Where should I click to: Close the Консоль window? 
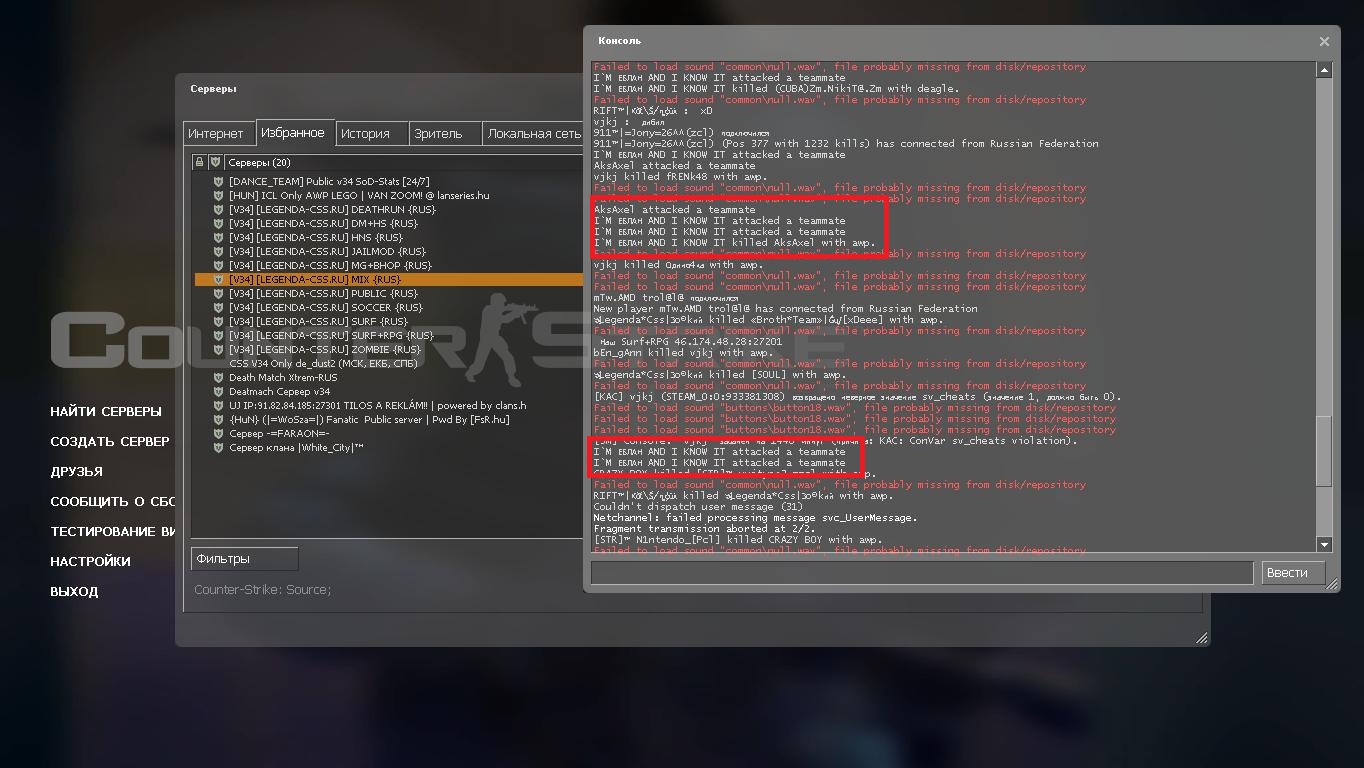point(1324,42)
